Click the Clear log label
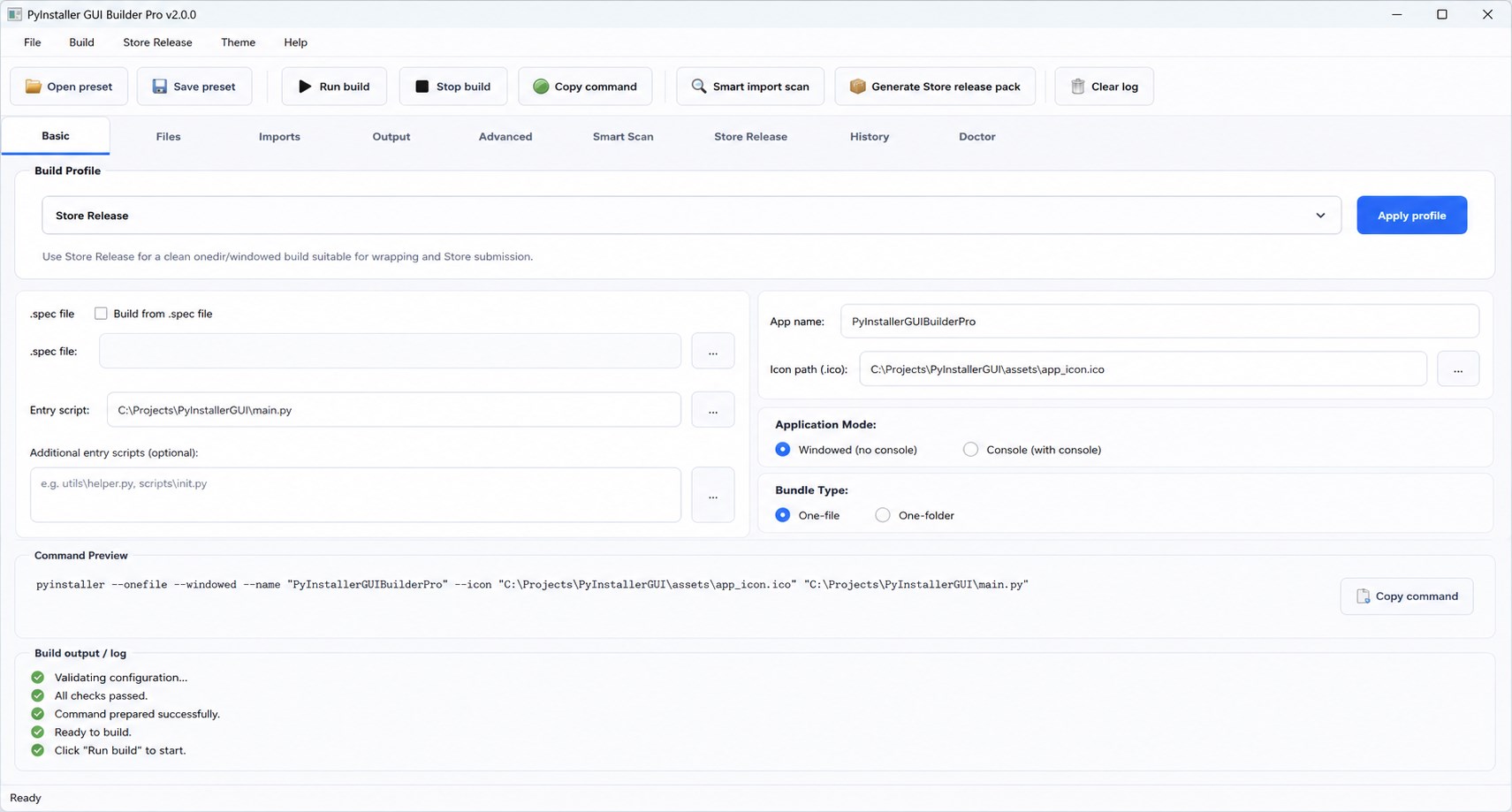This screenshot has height=812, width=1512. pyautogui.click(x=1114, y=87)
